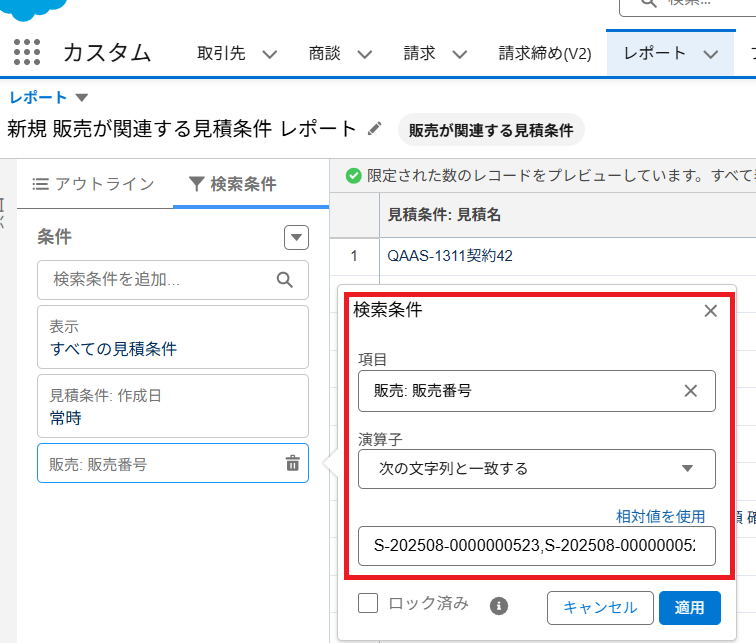756x643 pixels.
Task: Open the 演算子 dropdown 次の文字列と一致する
Action: click(537, 469)
